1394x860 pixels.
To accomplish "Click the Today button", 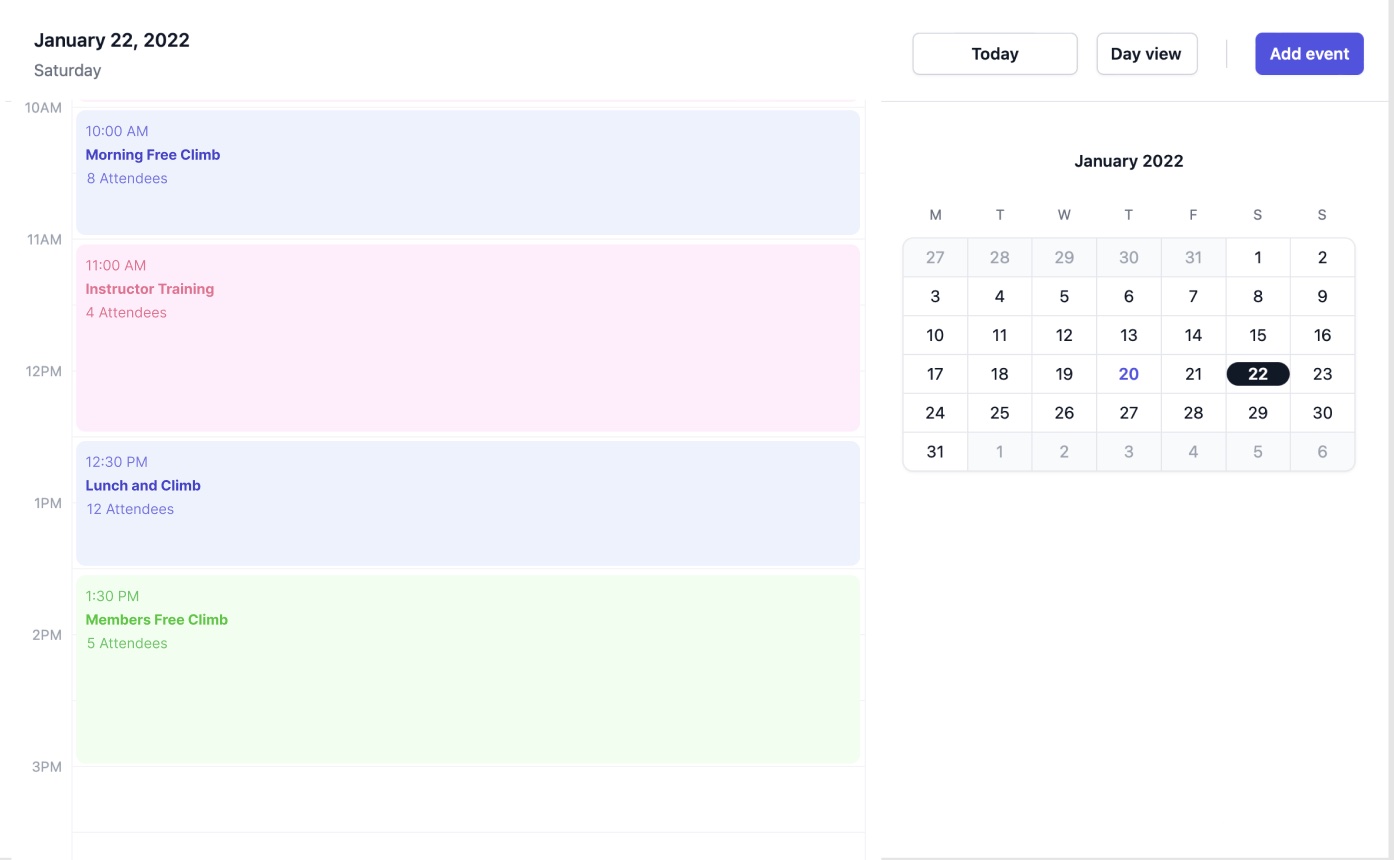I will point(994,53).
